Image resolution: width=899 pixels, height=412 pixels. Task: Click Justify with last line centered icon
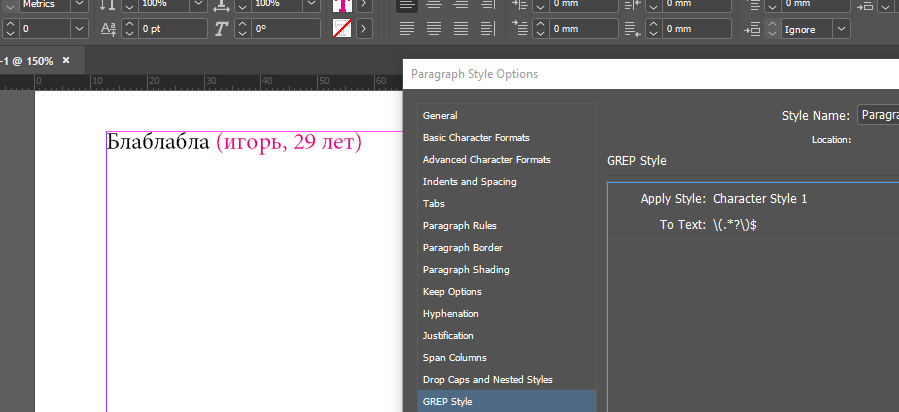pos(433,28)
